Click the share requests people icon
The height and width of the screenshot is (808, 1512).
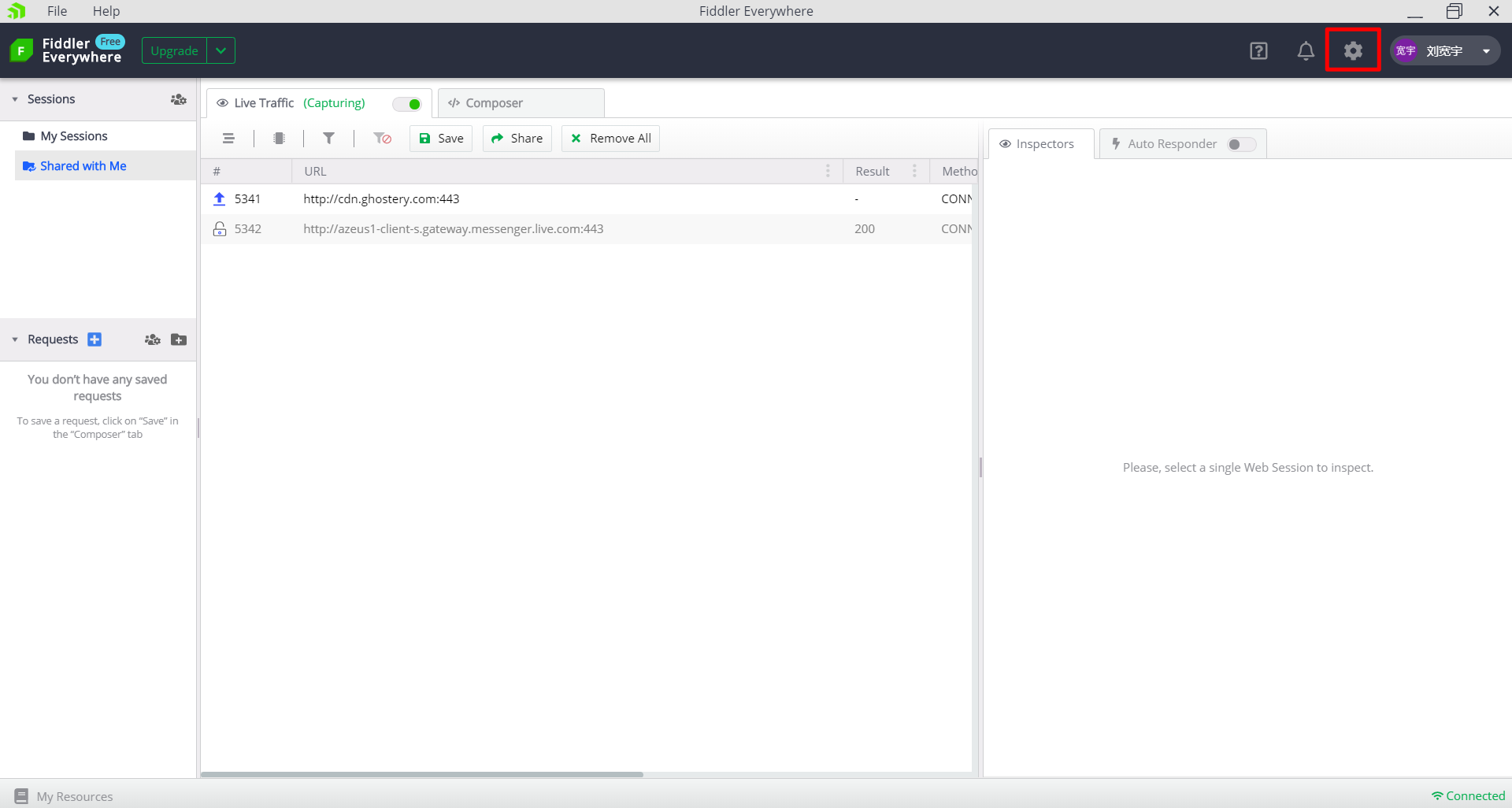coord(153,339)
